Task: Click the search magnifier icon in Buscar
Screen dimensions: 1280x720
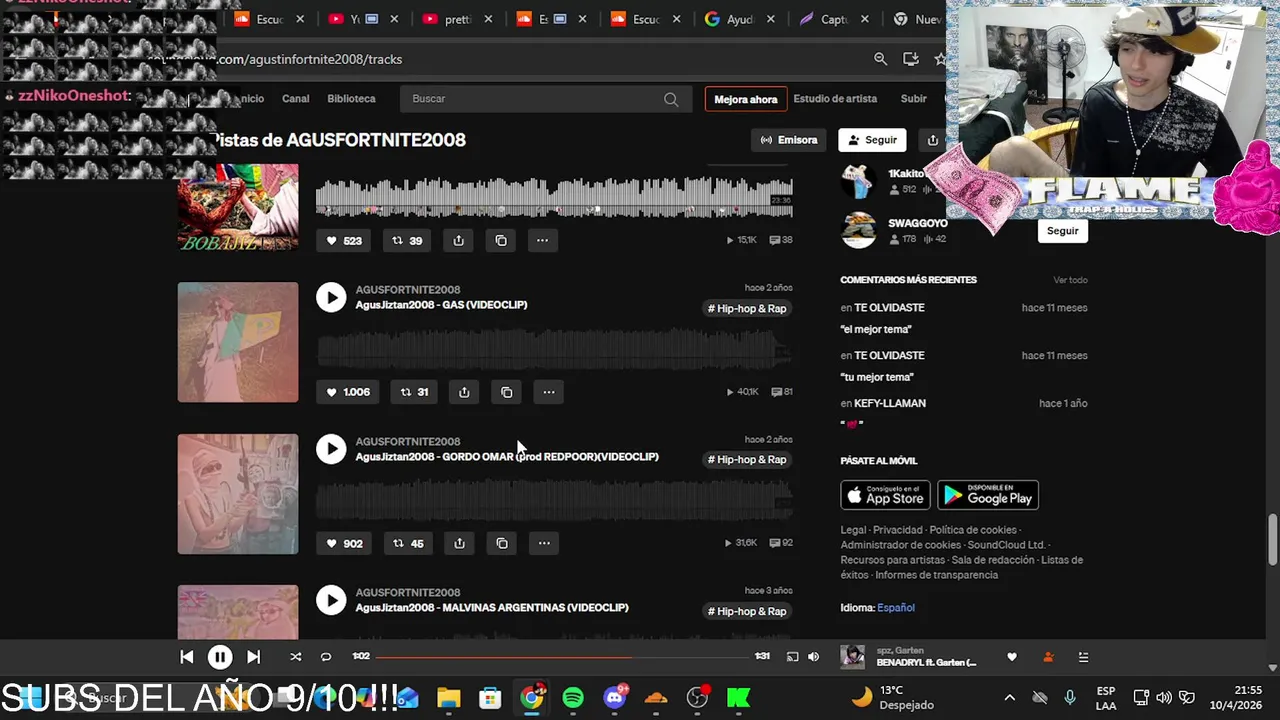Action: [x=671, y=99]
